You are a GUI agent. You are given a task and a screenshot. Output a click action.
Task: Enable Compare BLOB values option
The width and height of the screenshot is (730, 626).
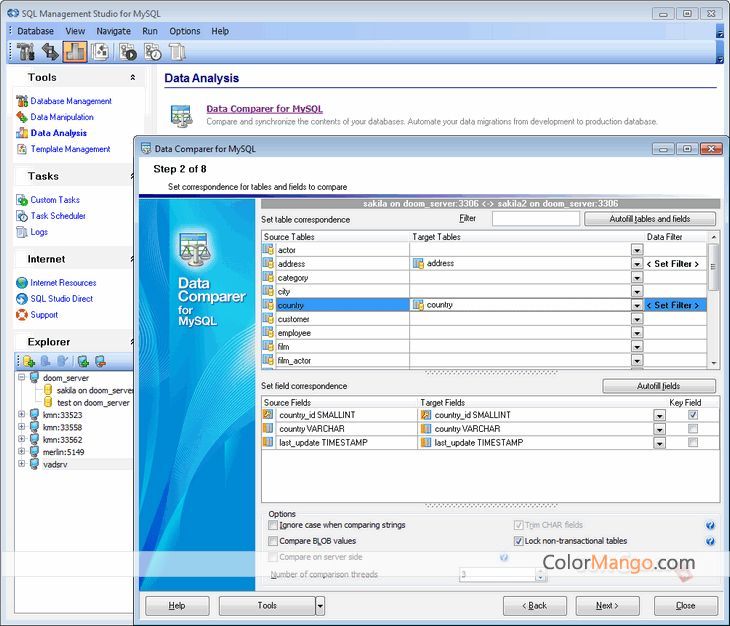pos(273,541)
